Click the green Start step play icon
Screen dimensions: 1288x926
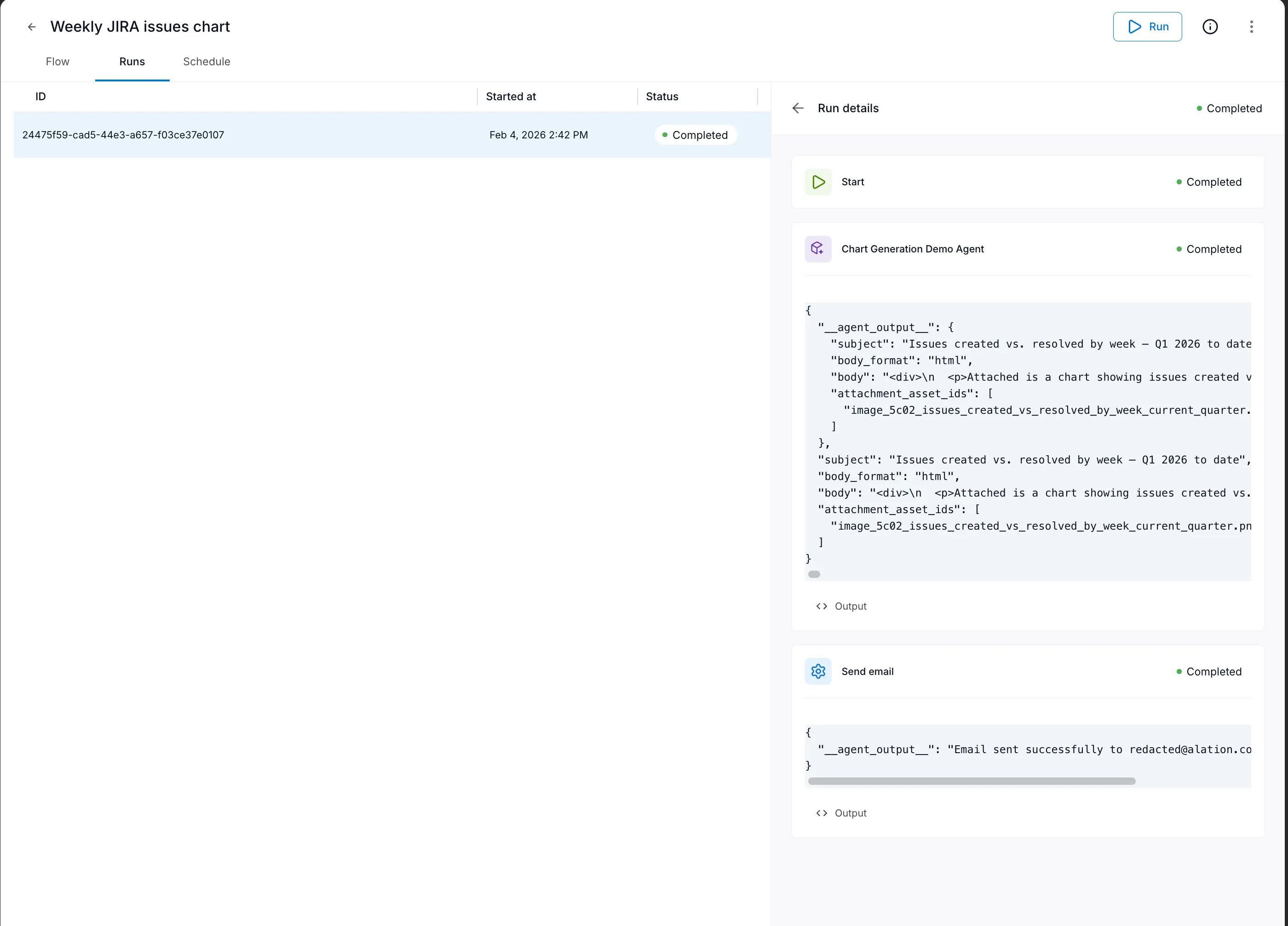818,182
